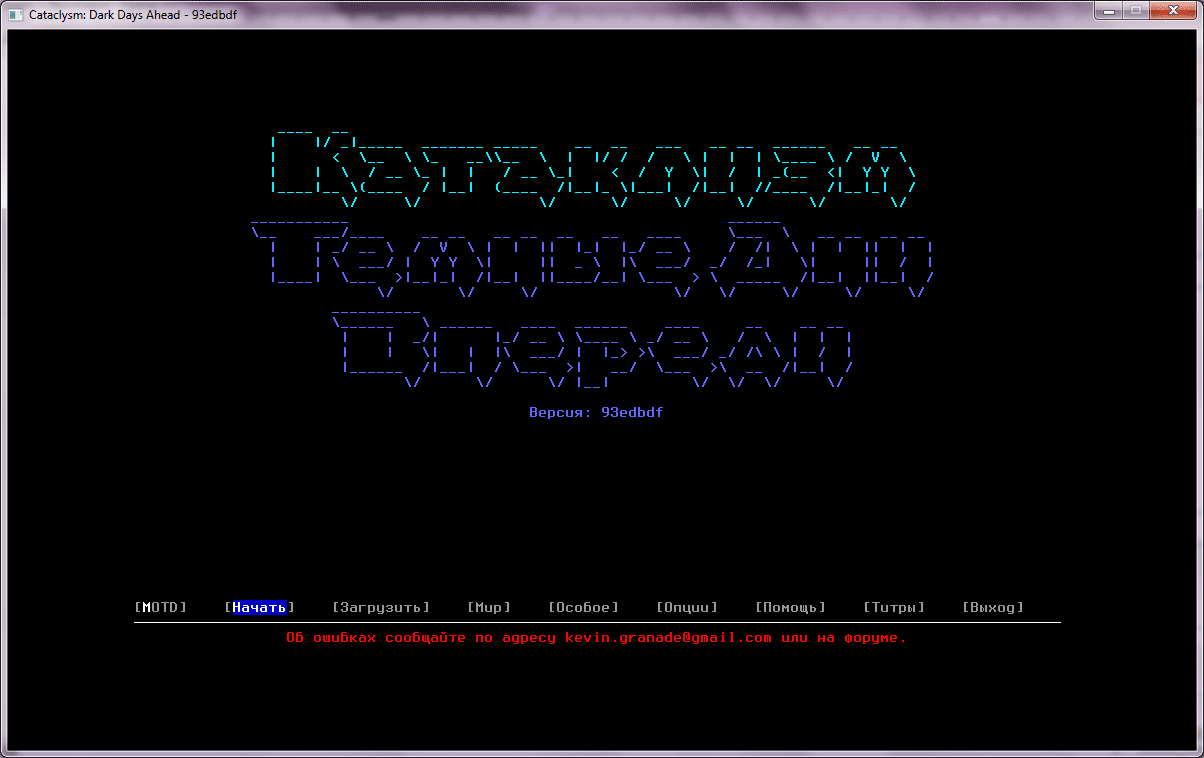The width and height of the screenshot is (1204, 758).
Task: Open the Опции settings menu
Action: click(687, 607)
